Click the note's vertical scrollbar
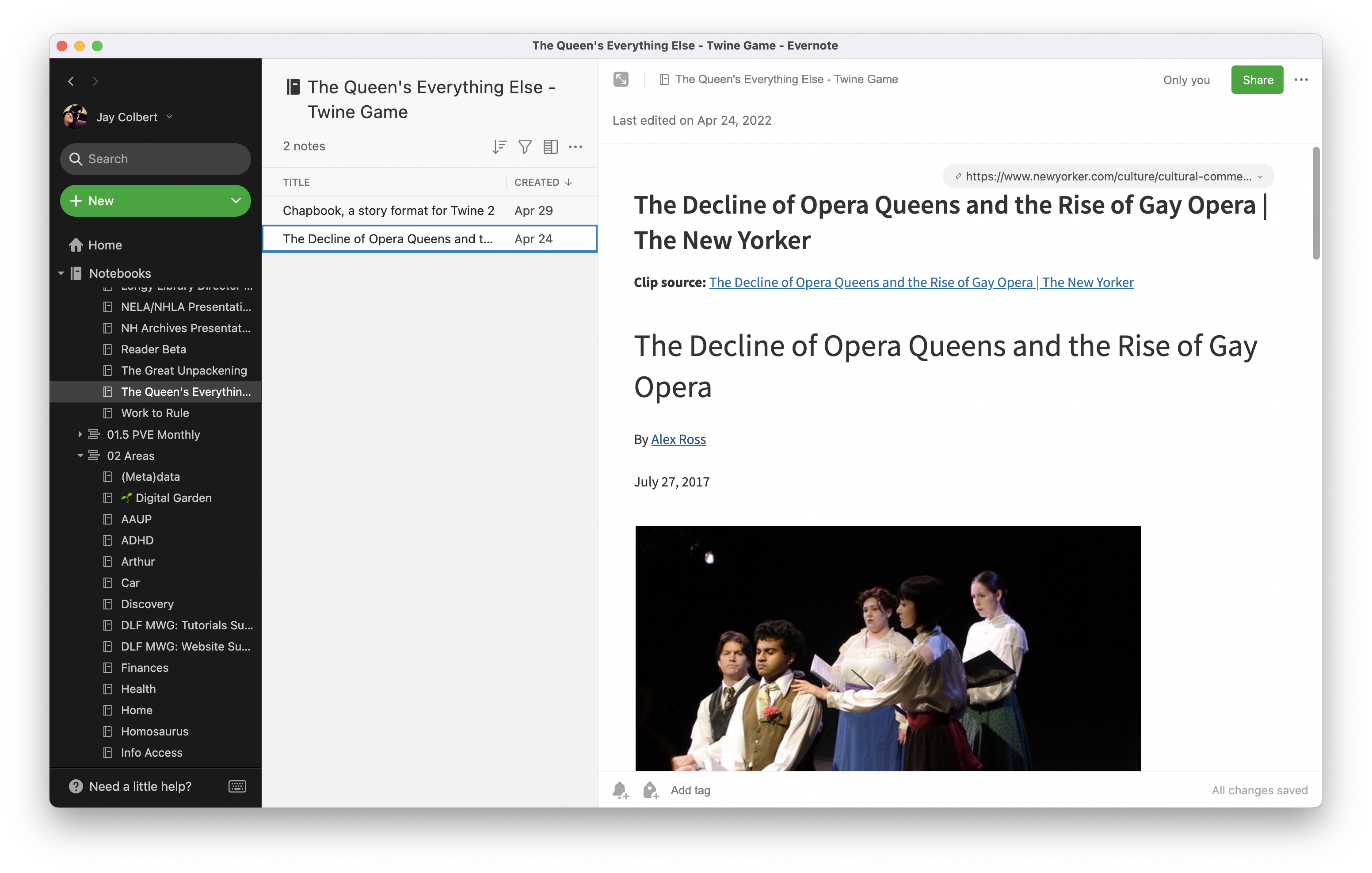Viewport: 1372px width, 873px height. point(1315,203)
